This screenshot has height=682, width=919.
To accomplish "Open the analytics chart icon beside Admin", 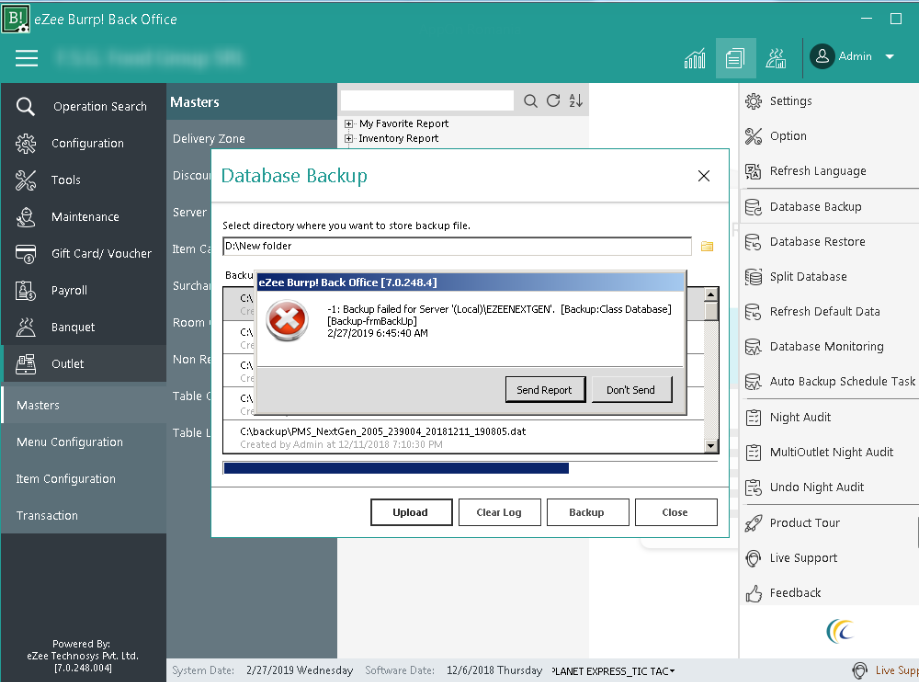I will tap(775, 58).
